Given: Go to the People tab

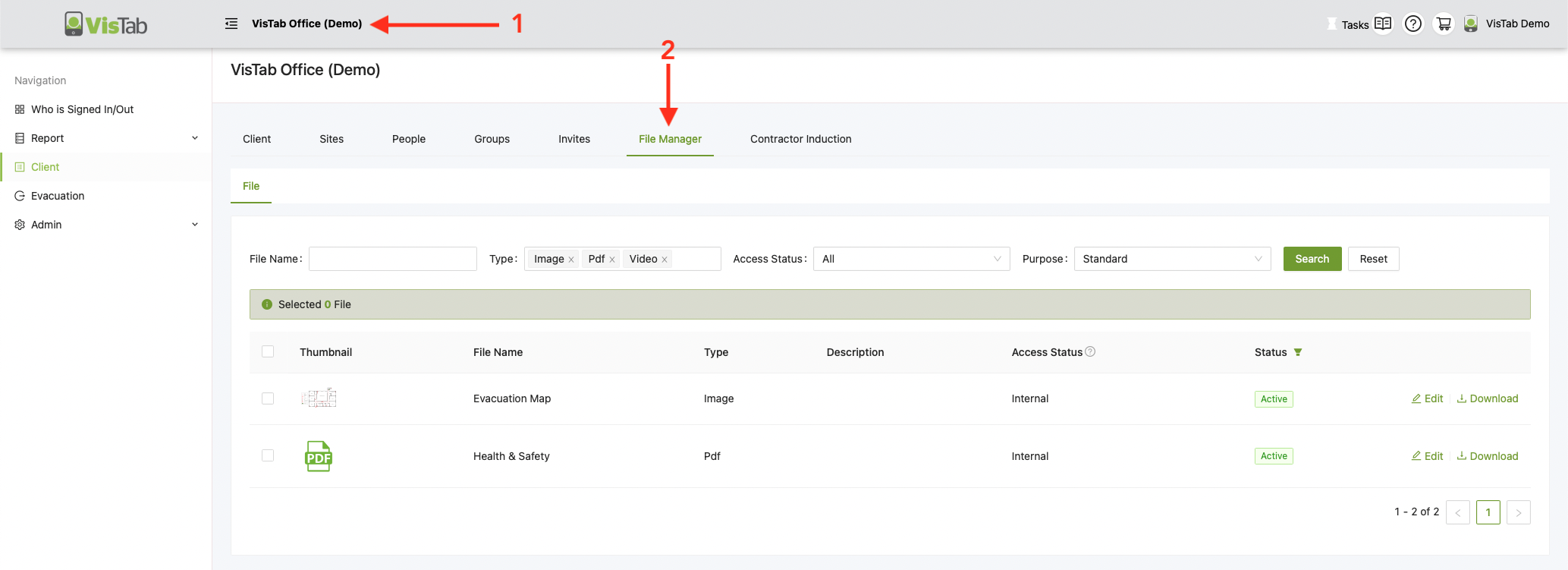Looking at the screenshot, I should tap(408, 139).
